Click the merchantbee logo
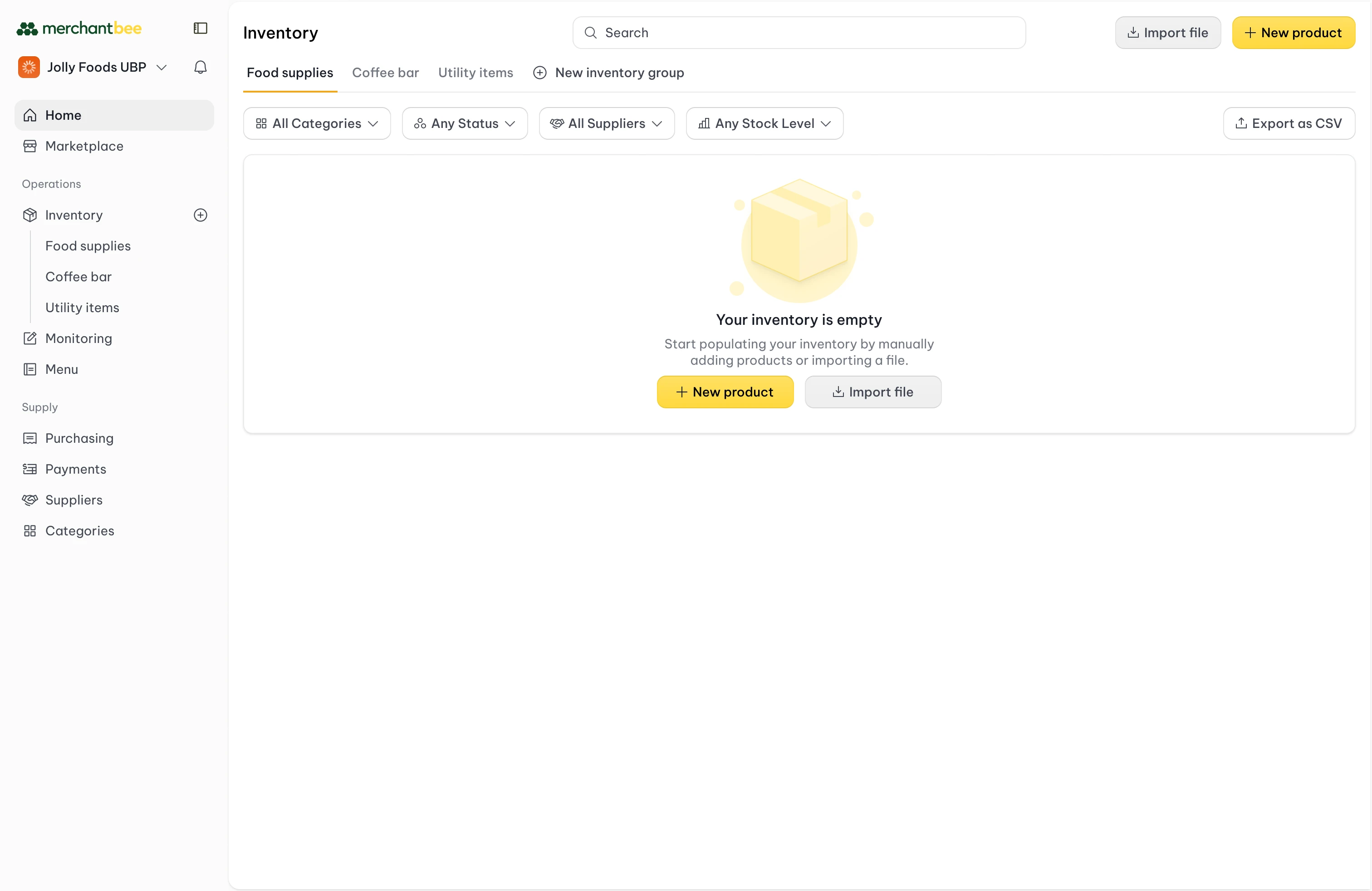Image resolution: width=1372 pixels, height=891 pixels. (x=79, y=28)
